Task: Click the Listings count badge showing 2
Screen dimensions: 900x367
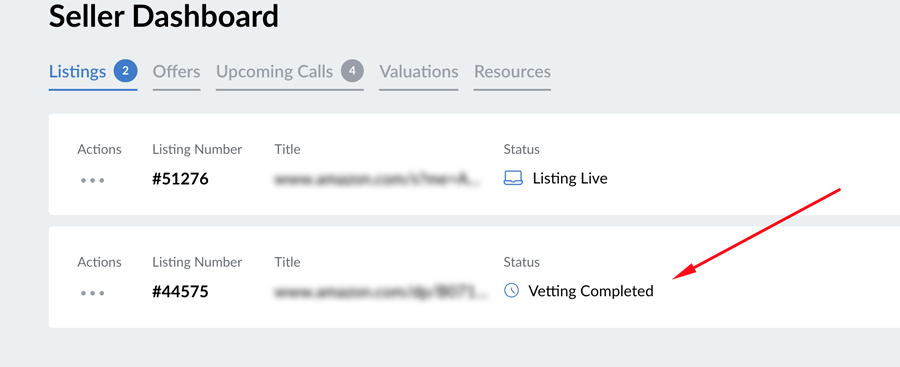Action: tap(125, 71)
